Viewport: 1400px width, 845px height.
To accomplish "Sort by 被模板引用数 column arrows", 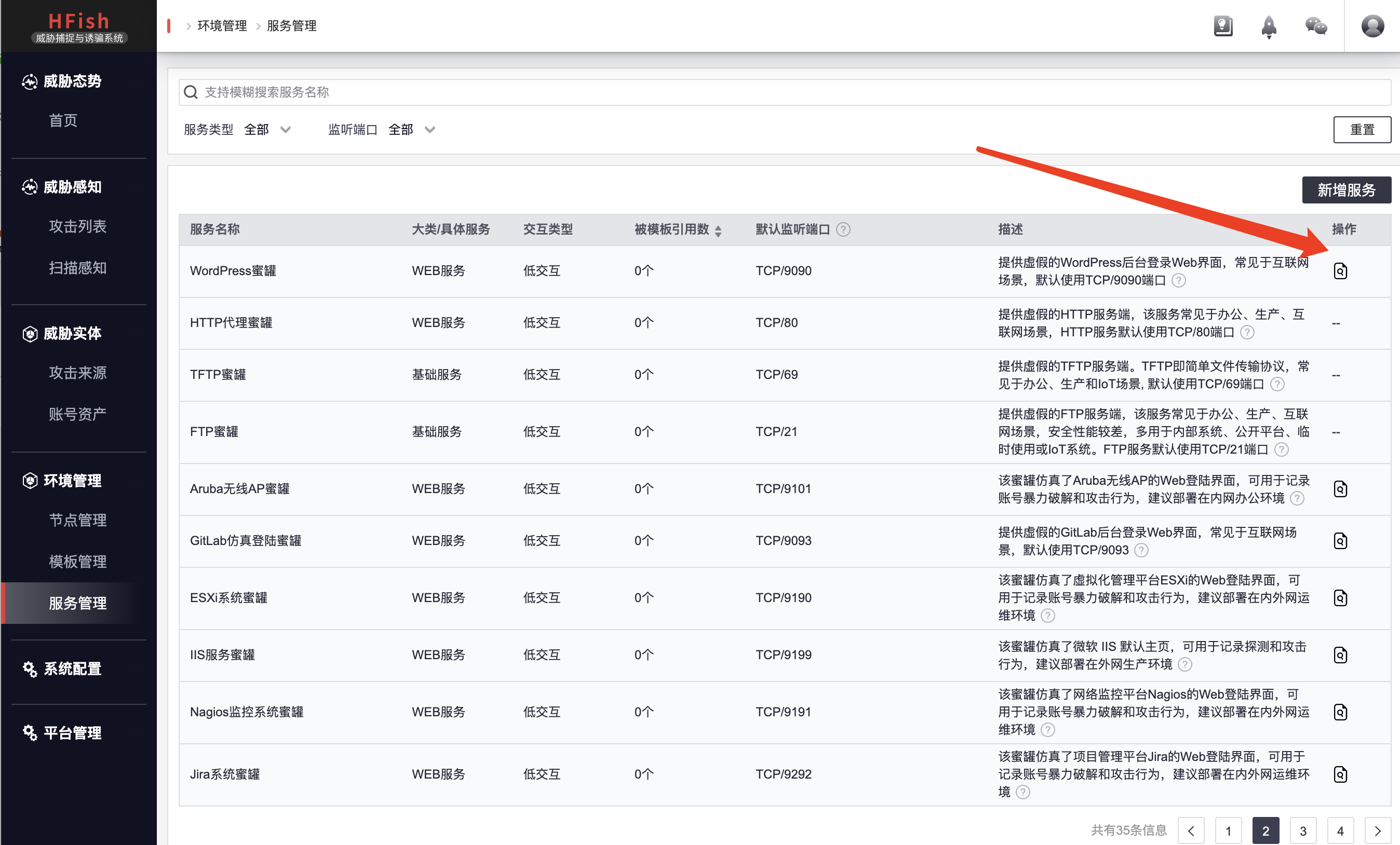I will (718, 230).
